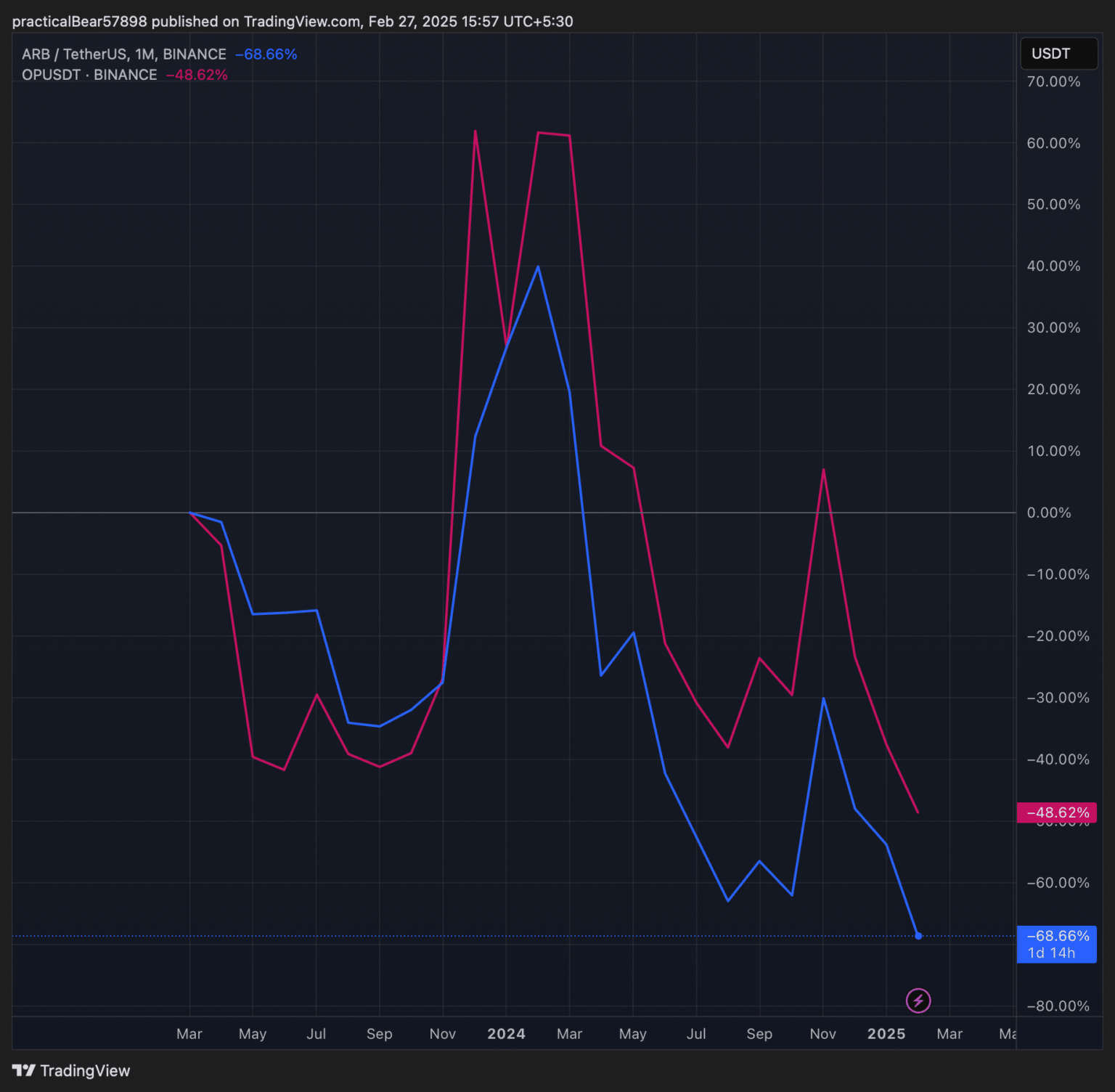Click the 2025 label on time axis

click(886, 1033)
